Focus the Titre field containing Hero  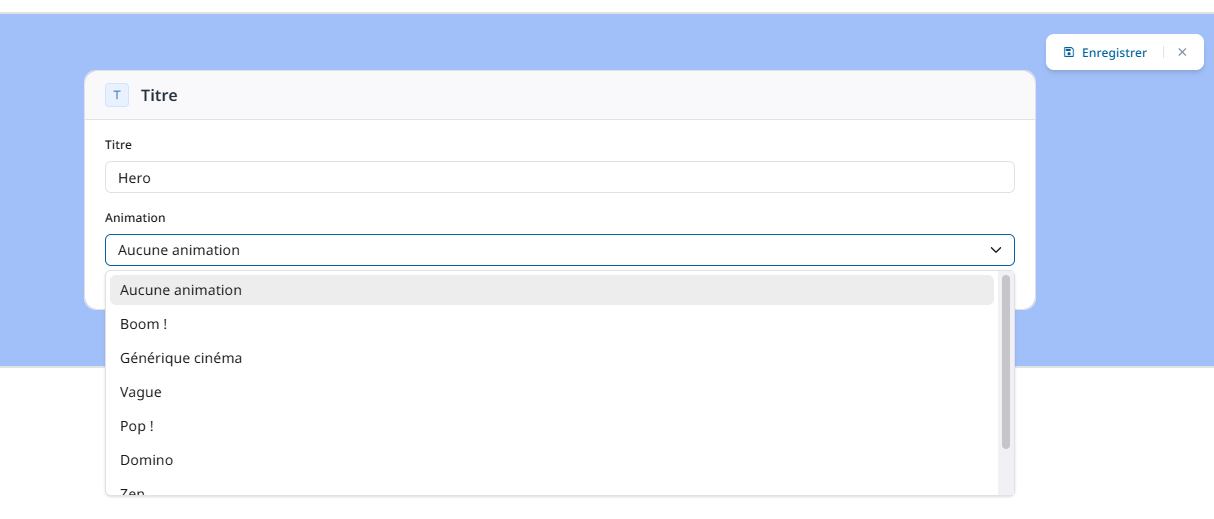(559, 178)
